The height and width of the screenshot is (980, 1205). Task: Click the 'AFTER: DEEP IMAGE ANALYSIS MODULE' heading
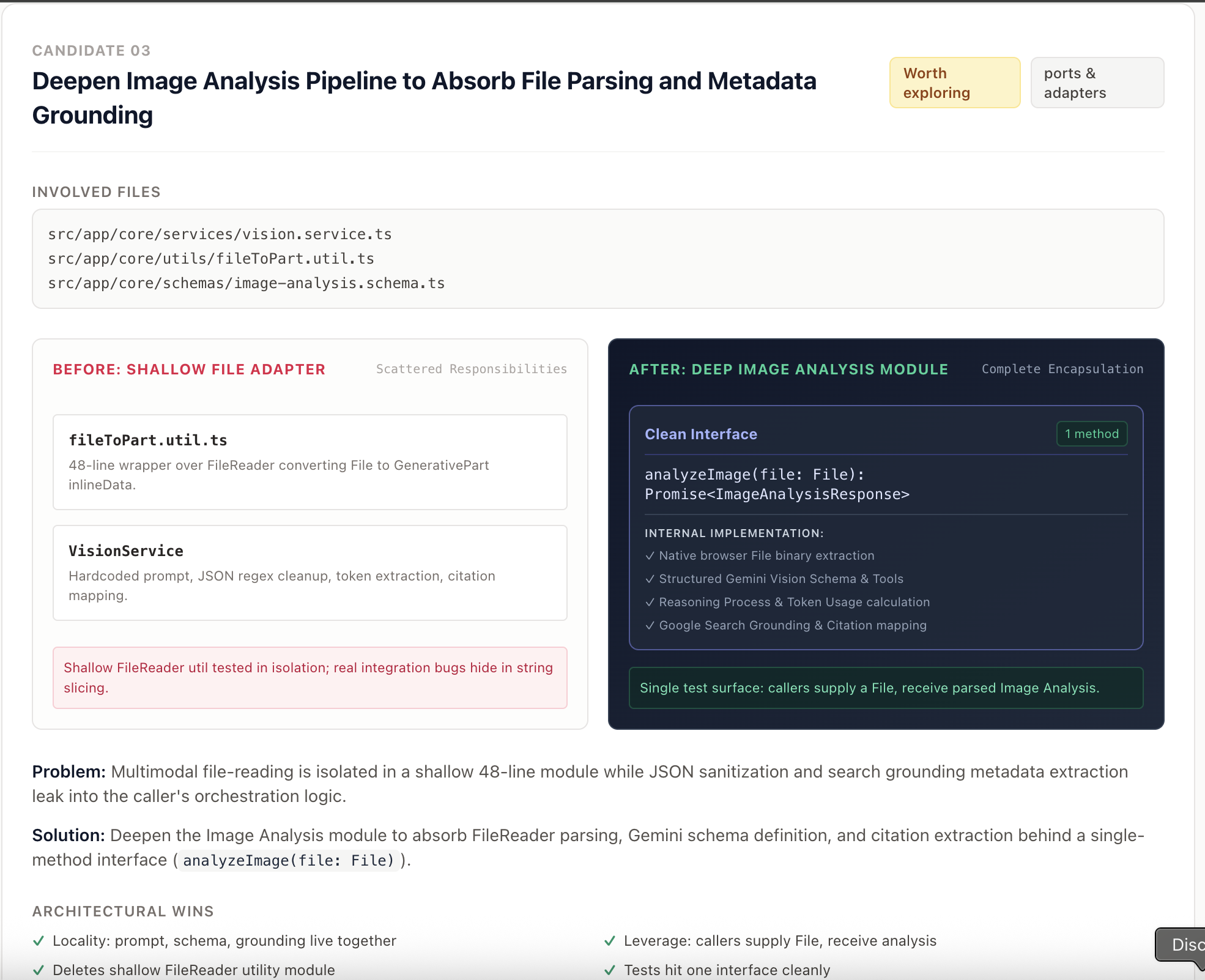coord(788,369)
